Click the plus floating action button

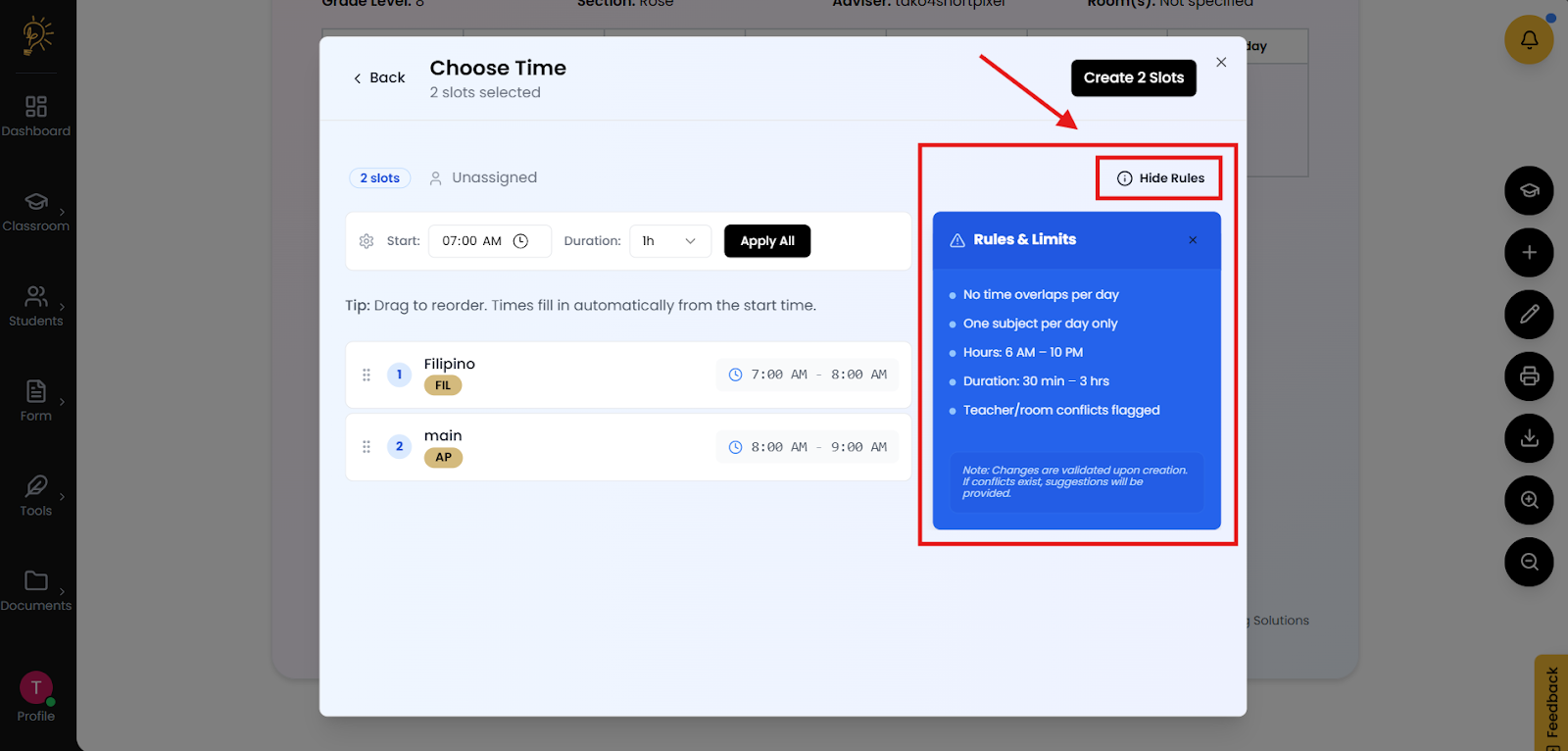click(x=1529, y=253)
